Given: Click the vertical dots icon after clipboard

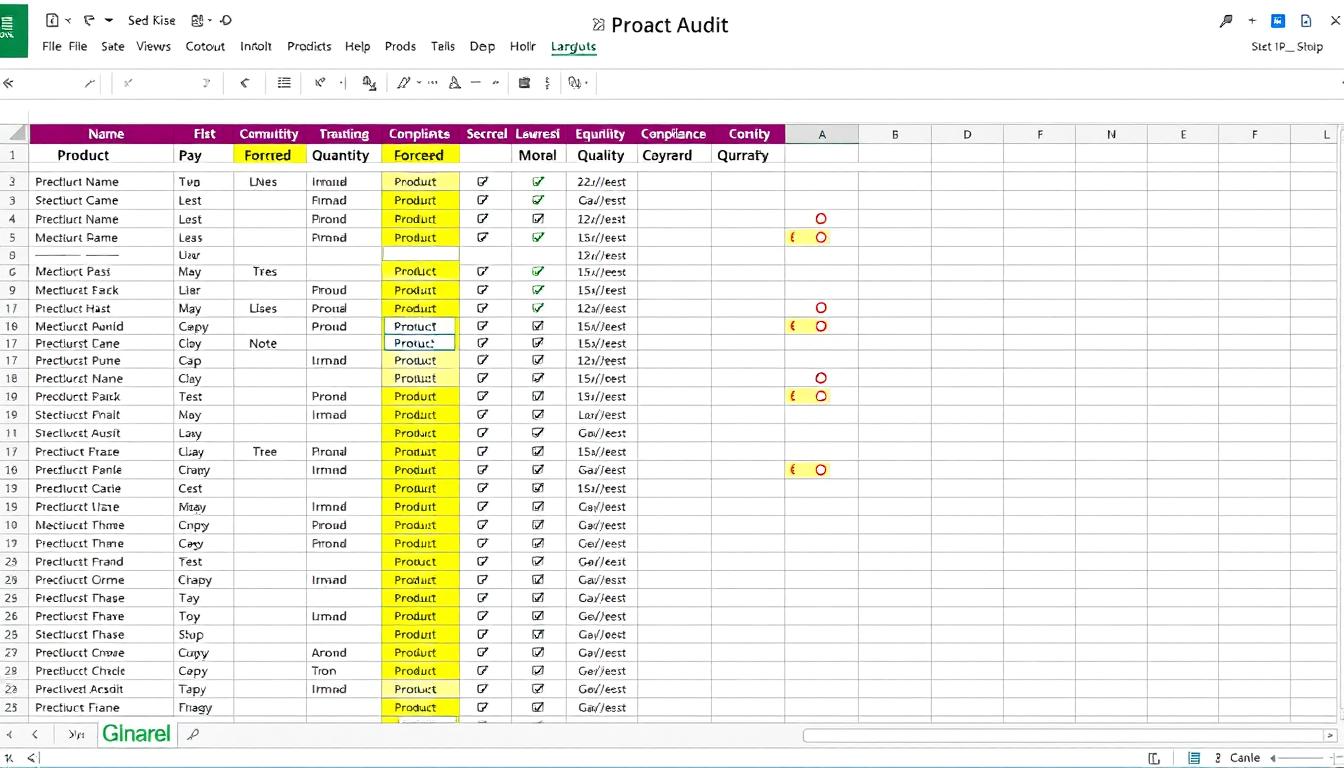Looking at the screenshot, I should tap(547, 83).
